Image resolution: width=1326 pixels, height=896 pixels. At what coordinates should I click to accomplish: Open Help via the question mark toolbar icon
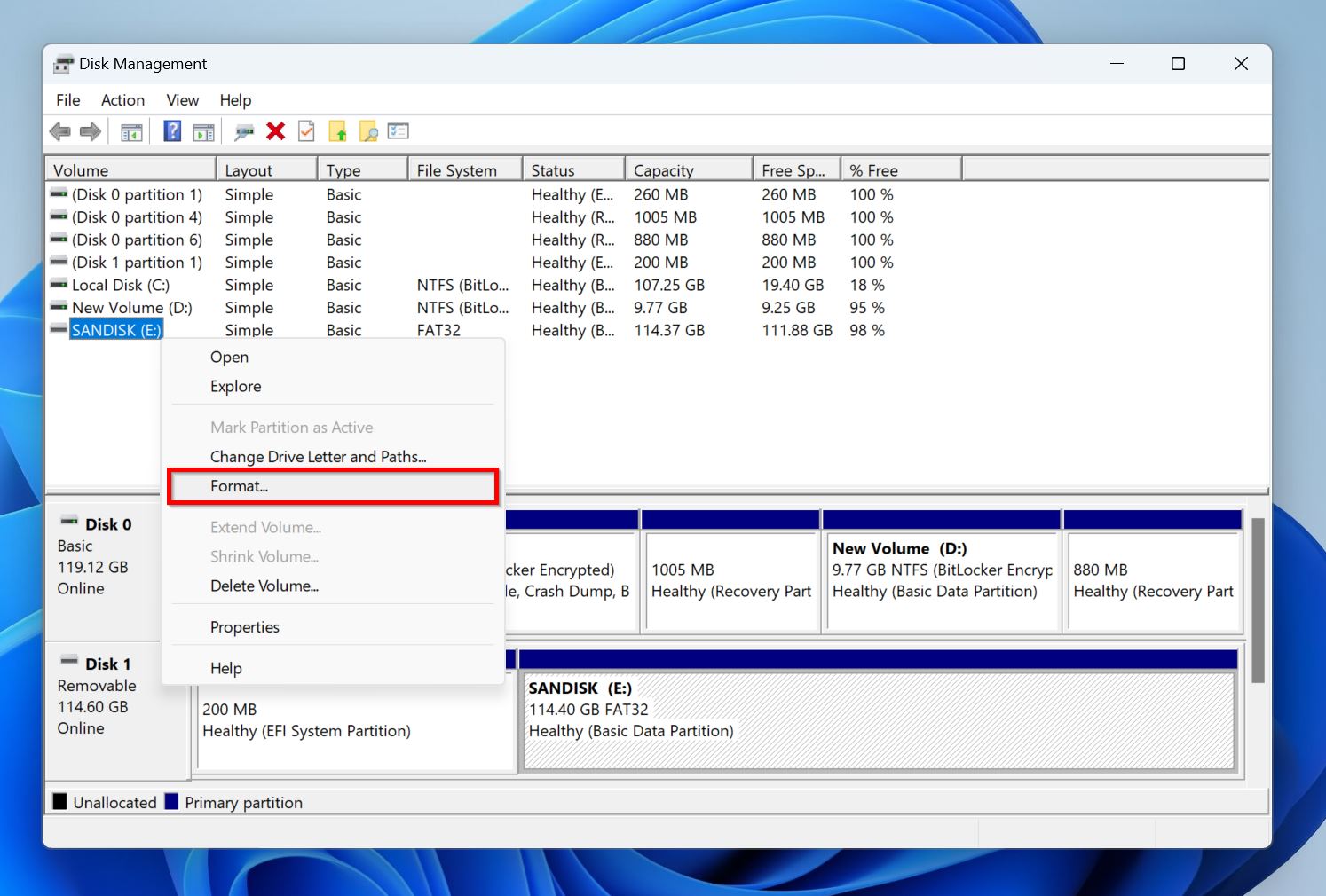click(x=171, y=131)
